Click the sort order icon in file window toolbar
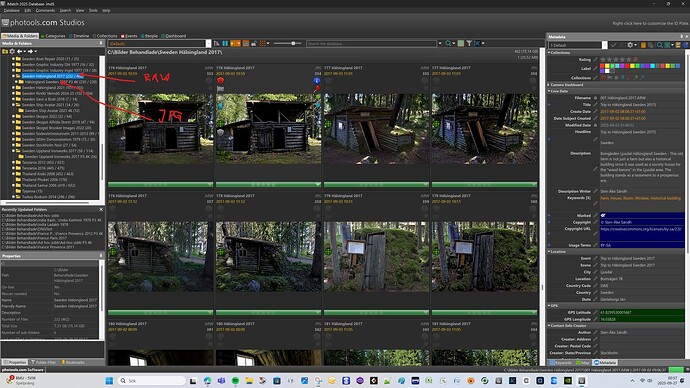The height and width of the screenshot is (388, 690). click(217, 44)
